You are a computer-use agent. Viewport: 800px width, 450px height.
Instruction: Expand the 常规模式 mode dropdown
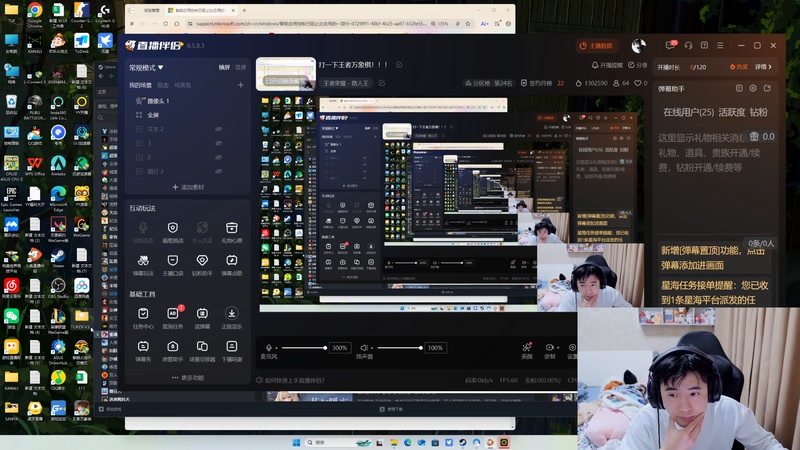146,67
